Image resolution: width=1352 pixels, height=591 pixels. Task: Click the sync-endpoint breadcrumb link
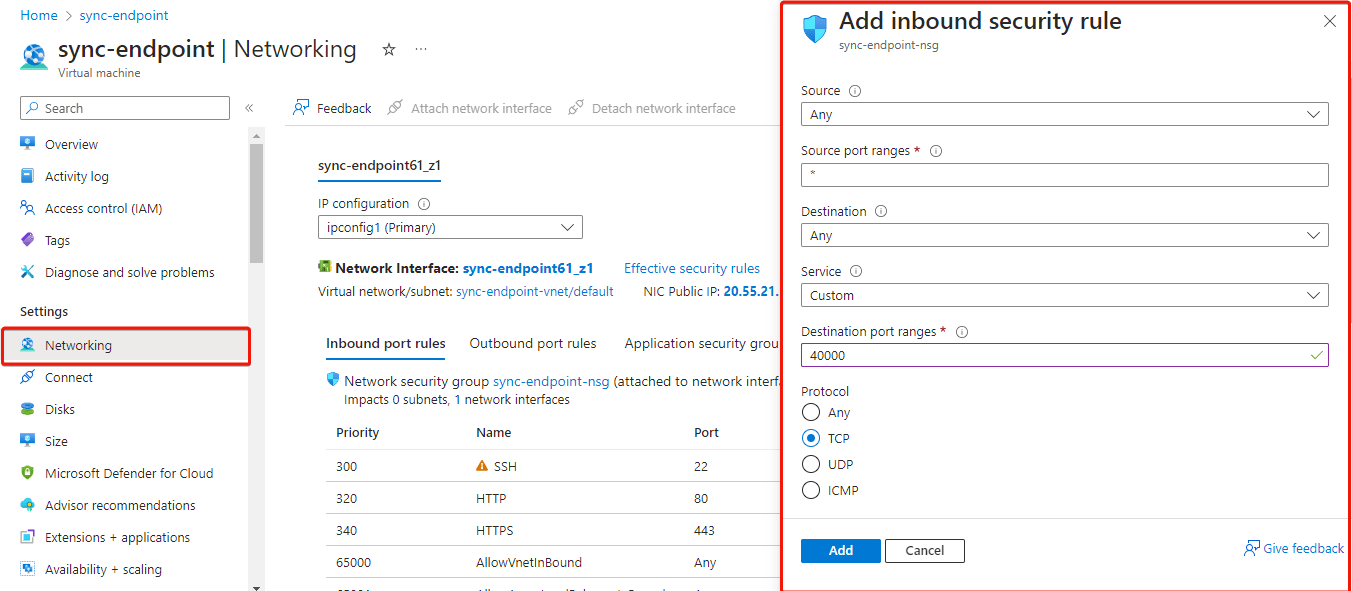coord(124,16)
